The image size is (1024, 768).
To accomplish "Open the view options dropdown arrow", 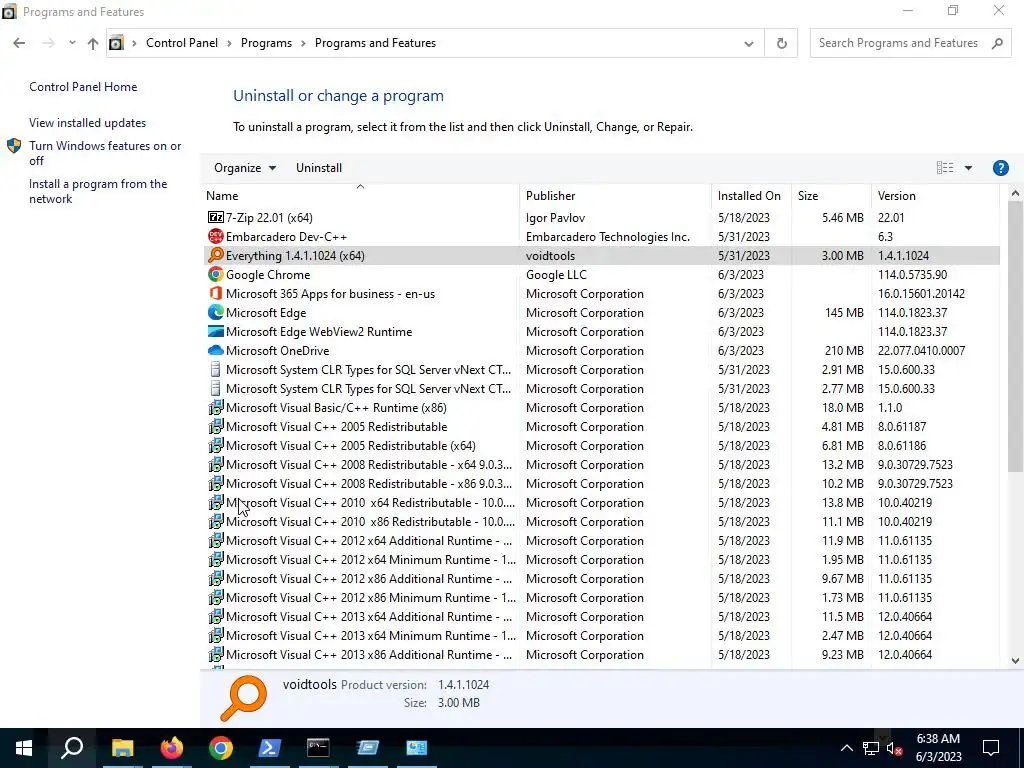I will (x=968, y=168).
